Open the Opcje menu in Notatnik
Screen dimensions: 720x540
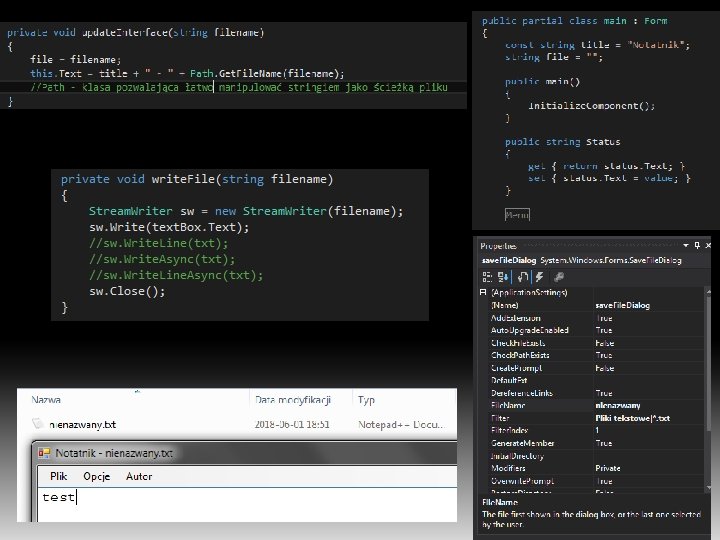tap(96, 476)
